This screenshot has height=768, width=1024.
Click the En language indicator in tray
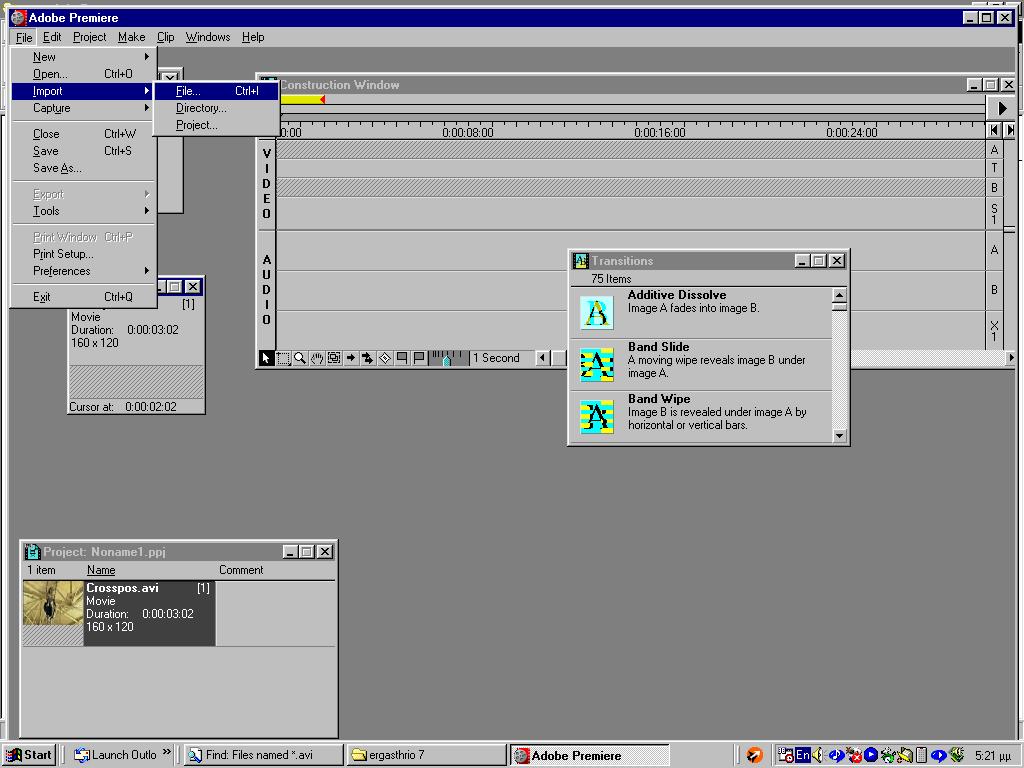pyautogui.click(x=803, y=755)
